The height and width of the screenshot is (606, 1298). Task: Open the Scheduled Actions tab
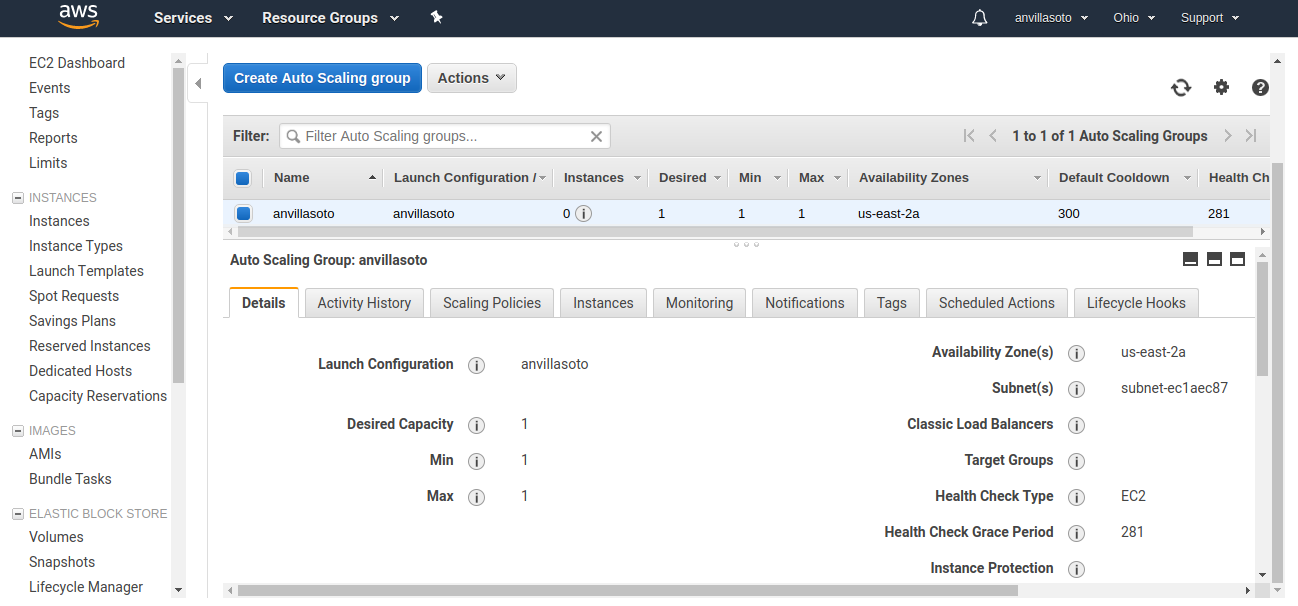pos(997,303)
